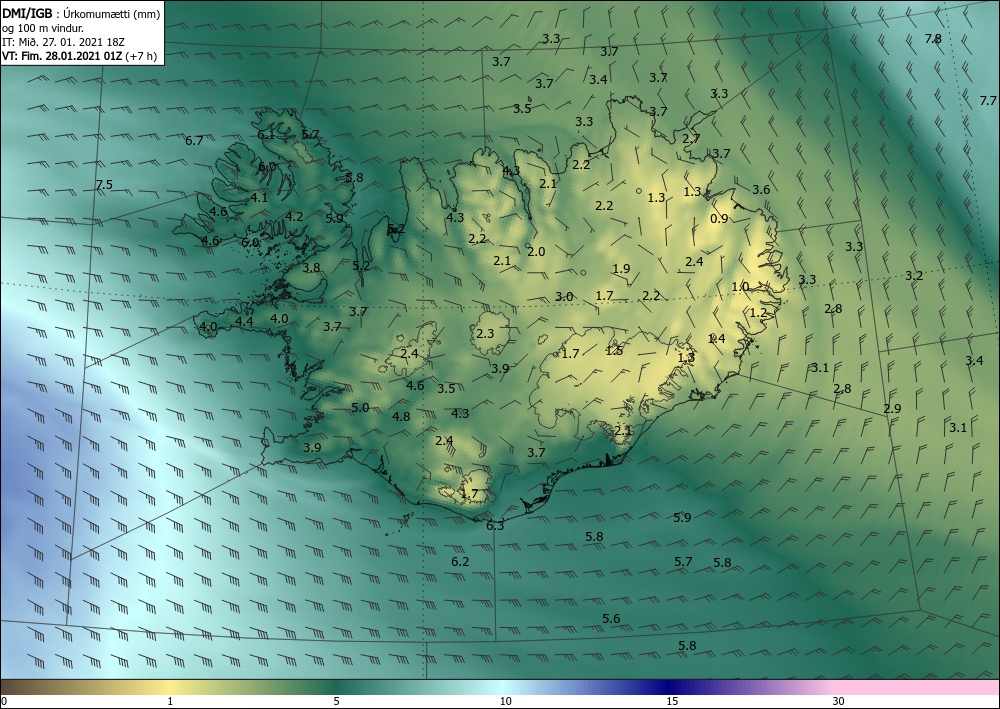The image size is (1000, 709).
Task: Click the map value "7.7"
Action: click(988, 101)
